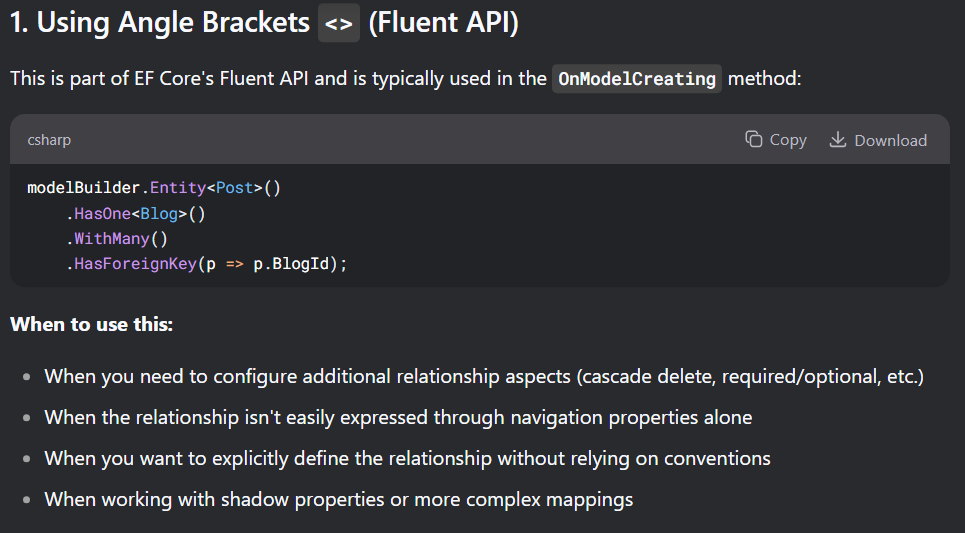The height and width of the screenshot is (533, 965).
Task: Click the modelBuilder.Entity<Post>() code line
Action: point(153,187)
